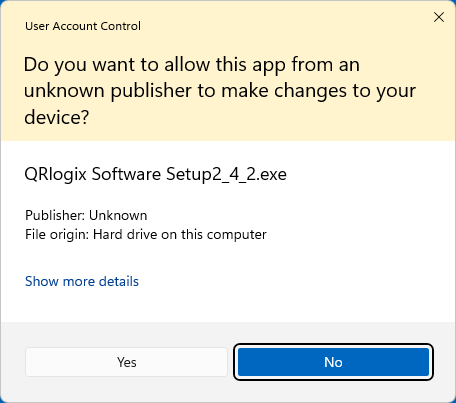Click the User Account Control title text
456x403 pixels.
pyautogui.click(x=83, y=26)
